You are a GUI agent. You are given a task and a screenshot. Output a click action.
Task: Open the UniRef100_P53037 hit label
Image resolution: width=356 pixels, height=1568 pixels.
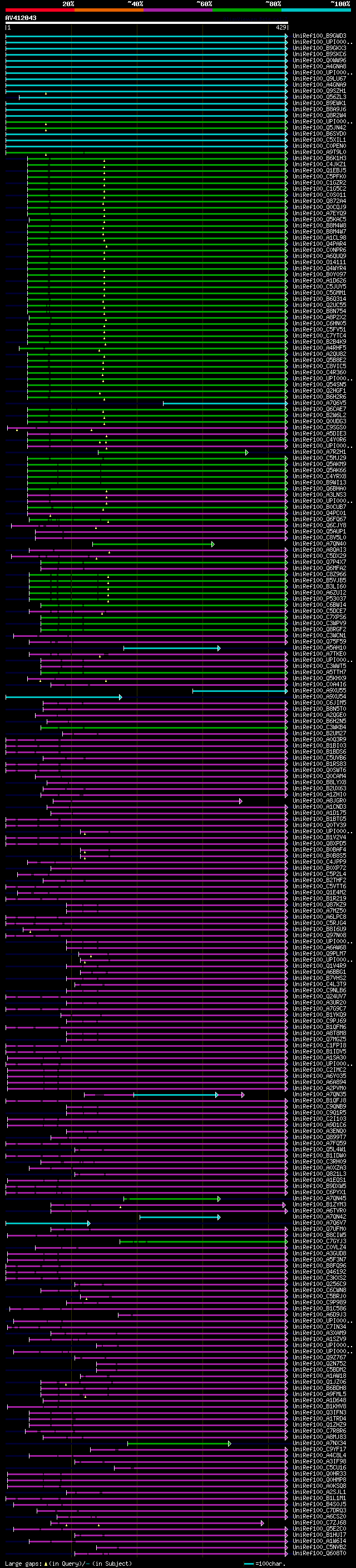click(x=319, y=599)
